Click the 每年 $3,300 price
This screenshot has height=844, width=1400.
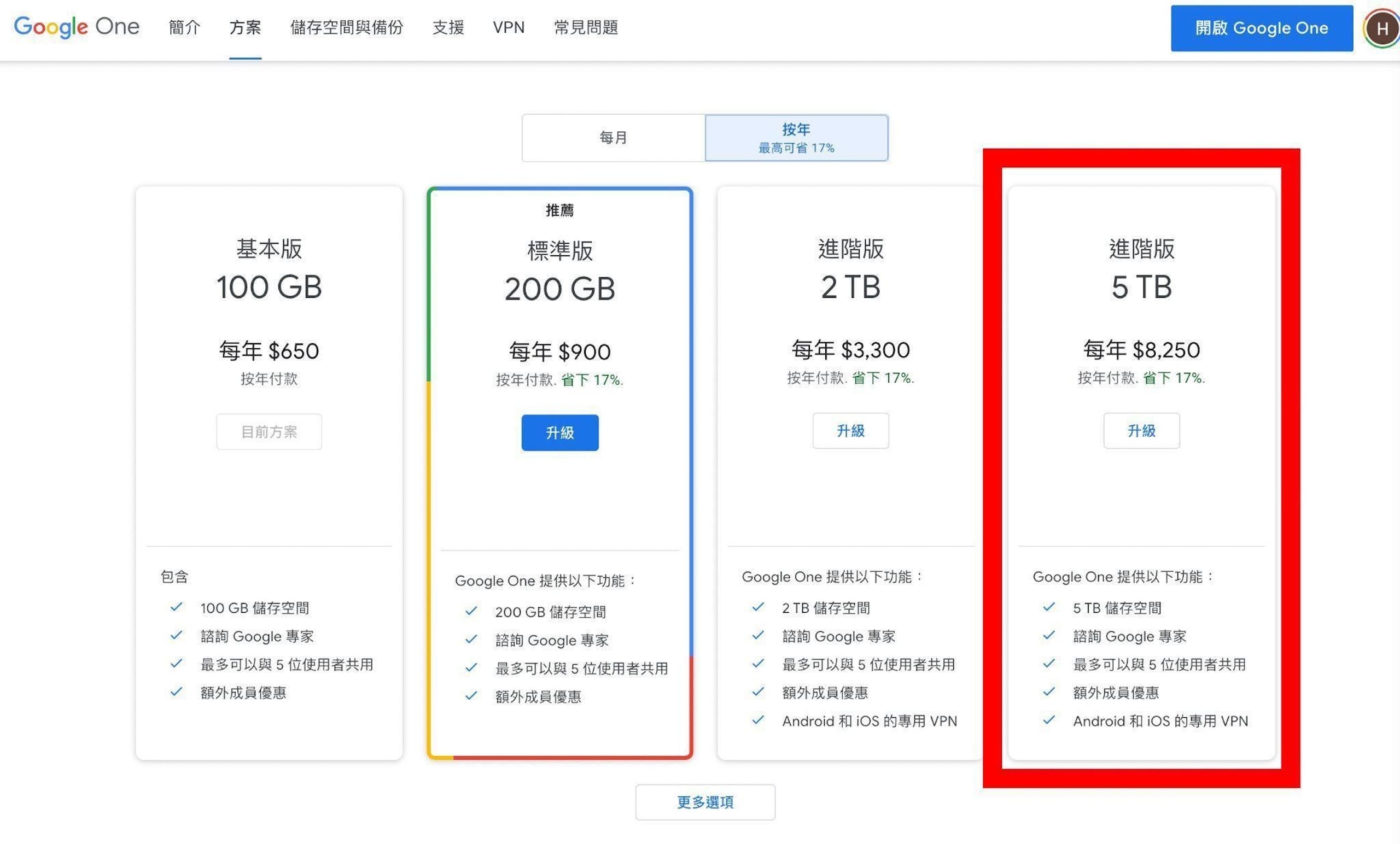(851, 349)
